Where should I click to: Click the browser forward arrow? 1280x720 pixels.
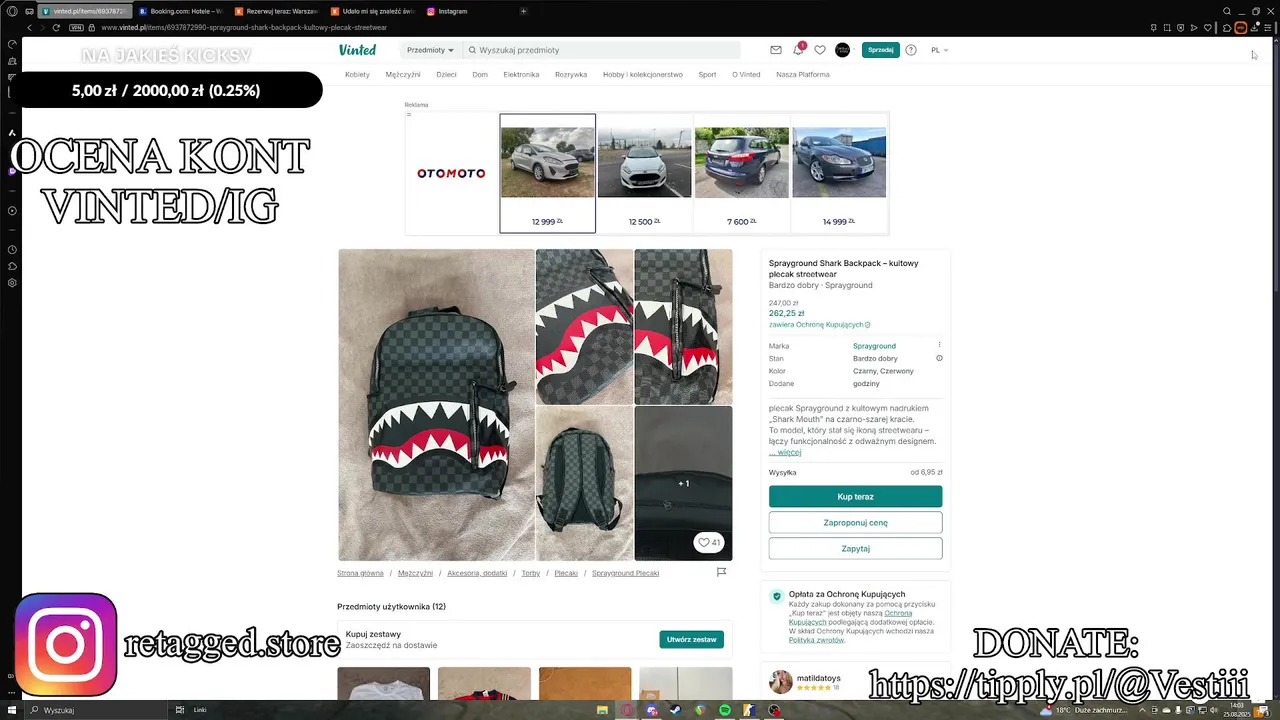pos(42,28)
